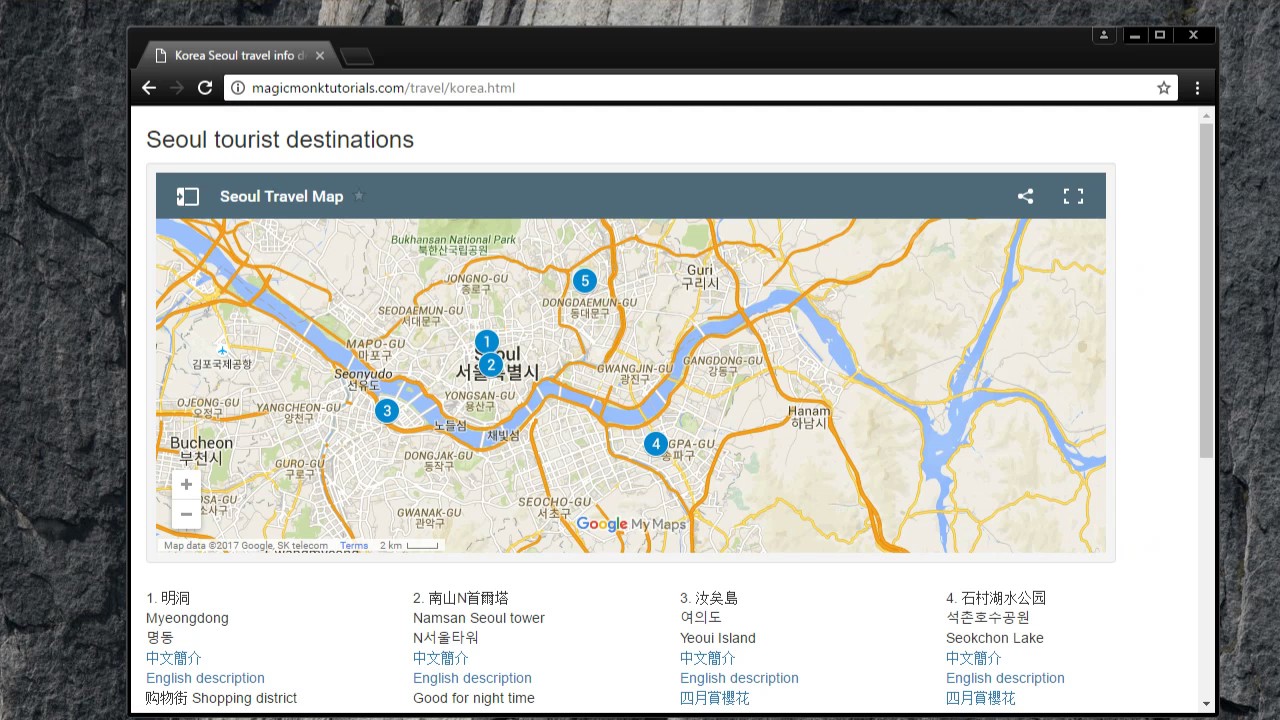Click the '4. 石村湖水公园' list heading
The height and width of the screenshot is (720, 1280).
[x=996, y=598]
